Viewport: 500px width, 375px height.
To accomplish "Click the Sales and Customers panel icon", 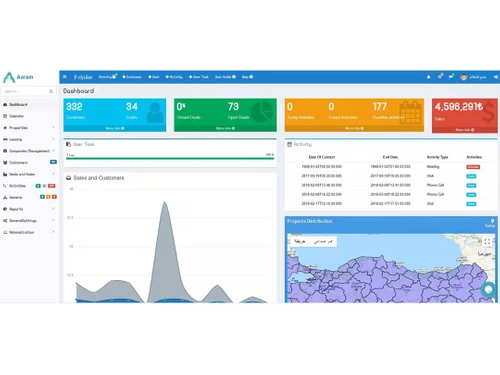I will [x=69, y=178].
